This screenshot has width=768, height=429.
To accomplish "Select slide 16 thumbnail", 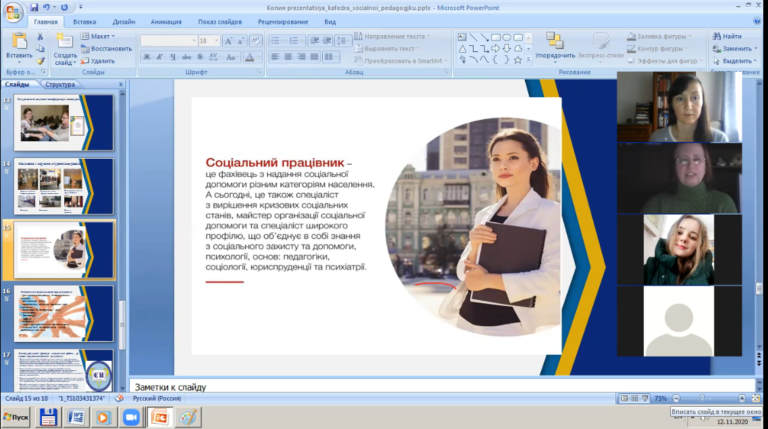I will coord(64,313).
